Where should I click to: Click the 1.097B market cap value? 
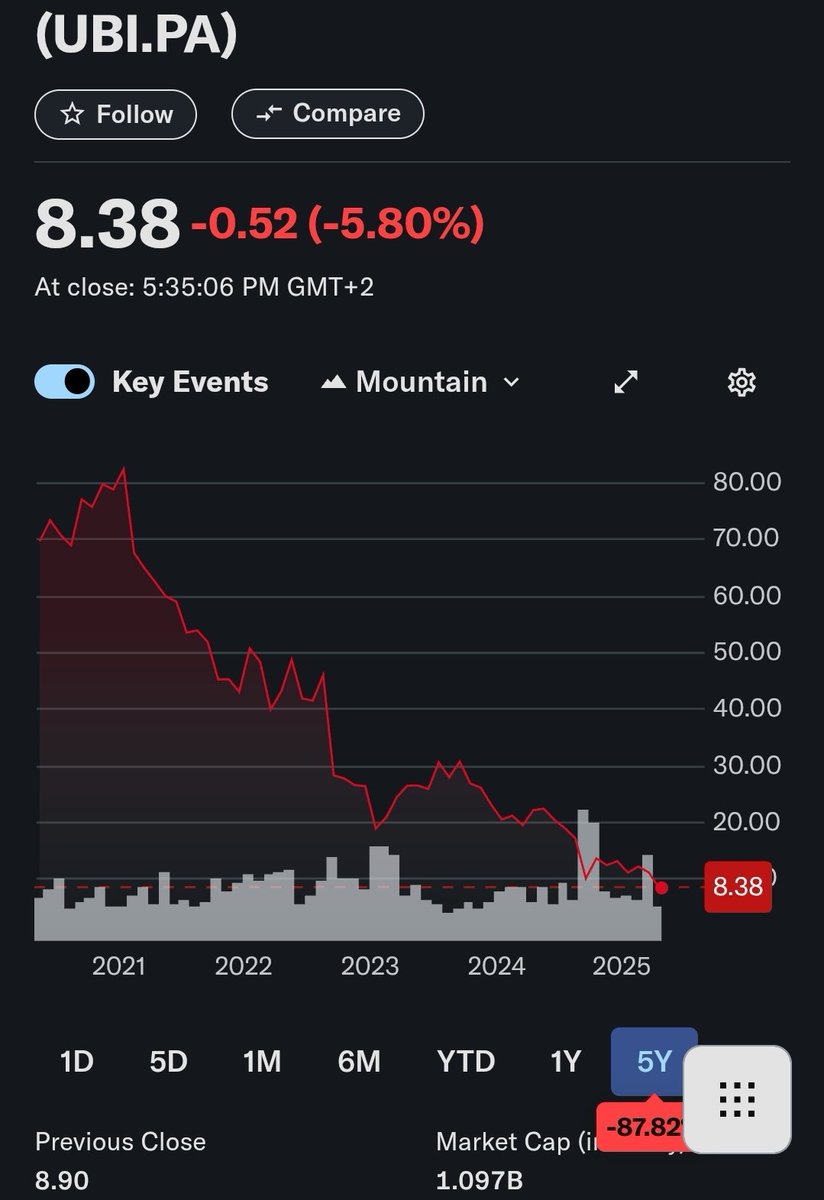(x=479, y=1181)
